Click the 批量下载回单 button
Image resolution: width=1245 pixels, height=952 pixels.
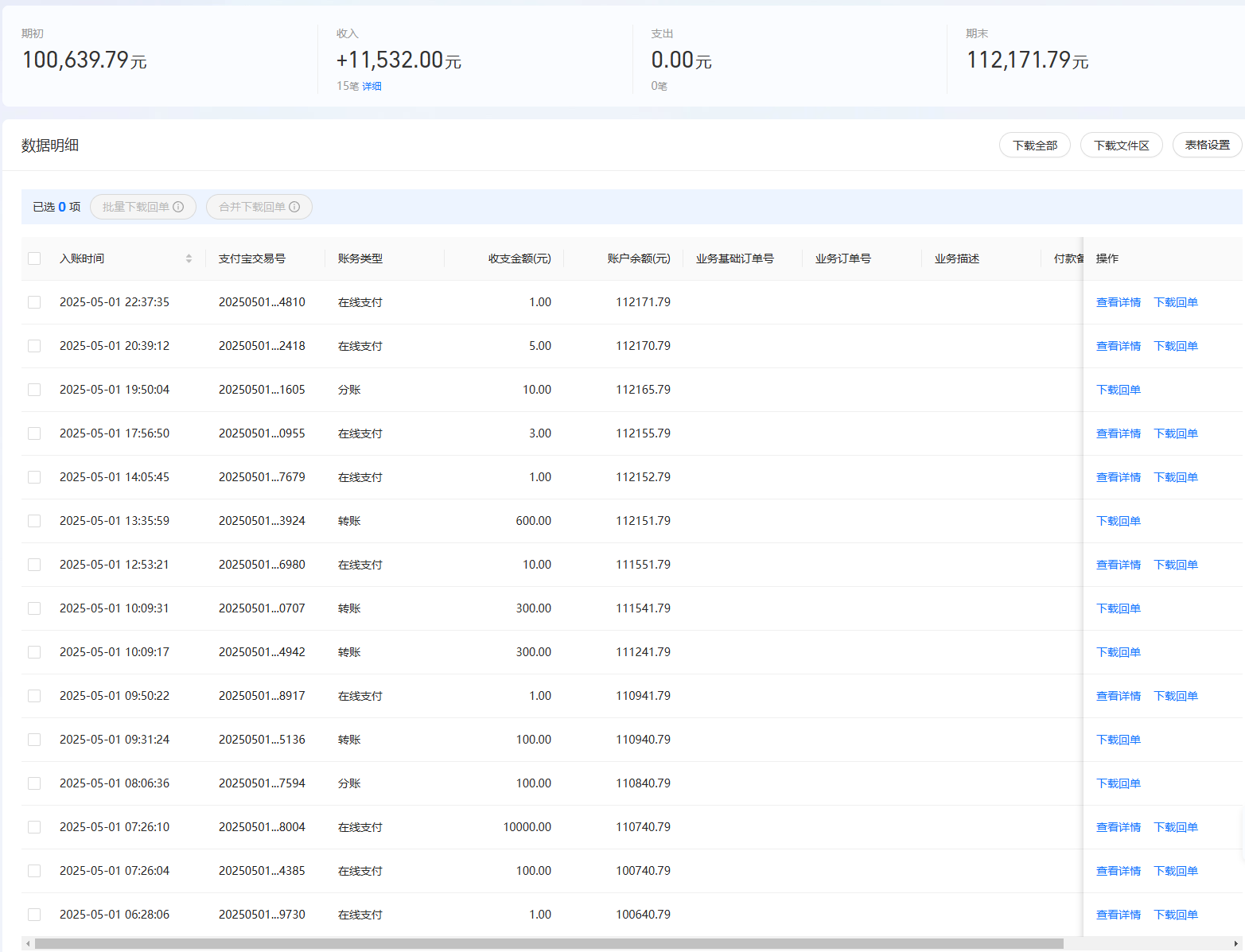point(143,207)
